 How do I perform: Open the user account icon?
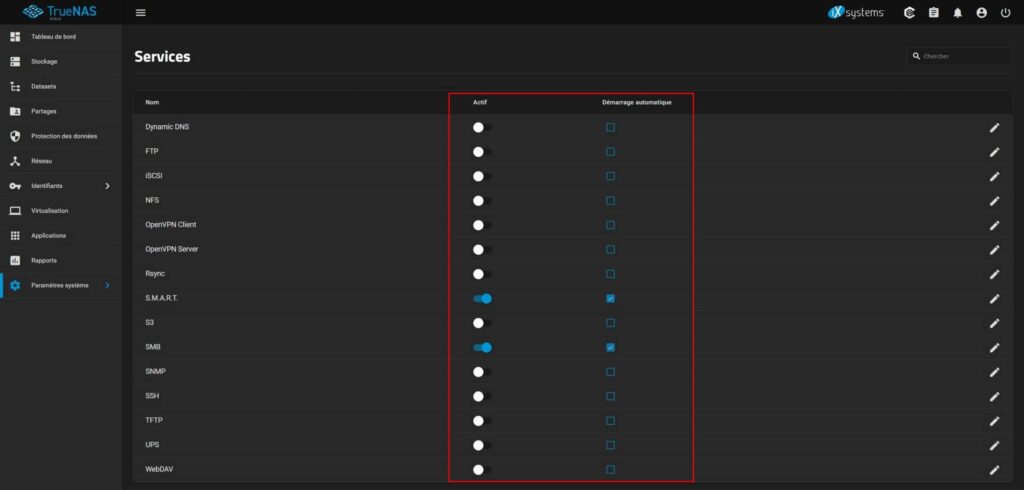(982, 12)
